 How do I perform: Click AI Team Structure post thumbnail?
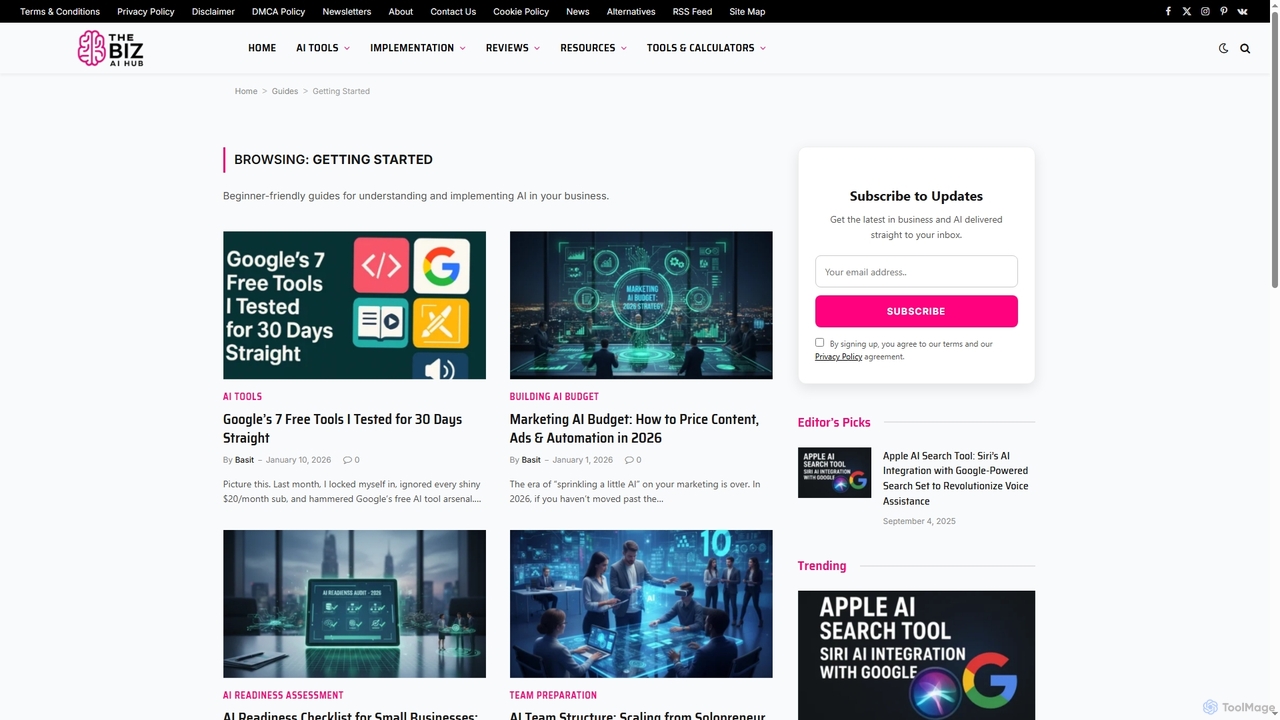(641, 604)
